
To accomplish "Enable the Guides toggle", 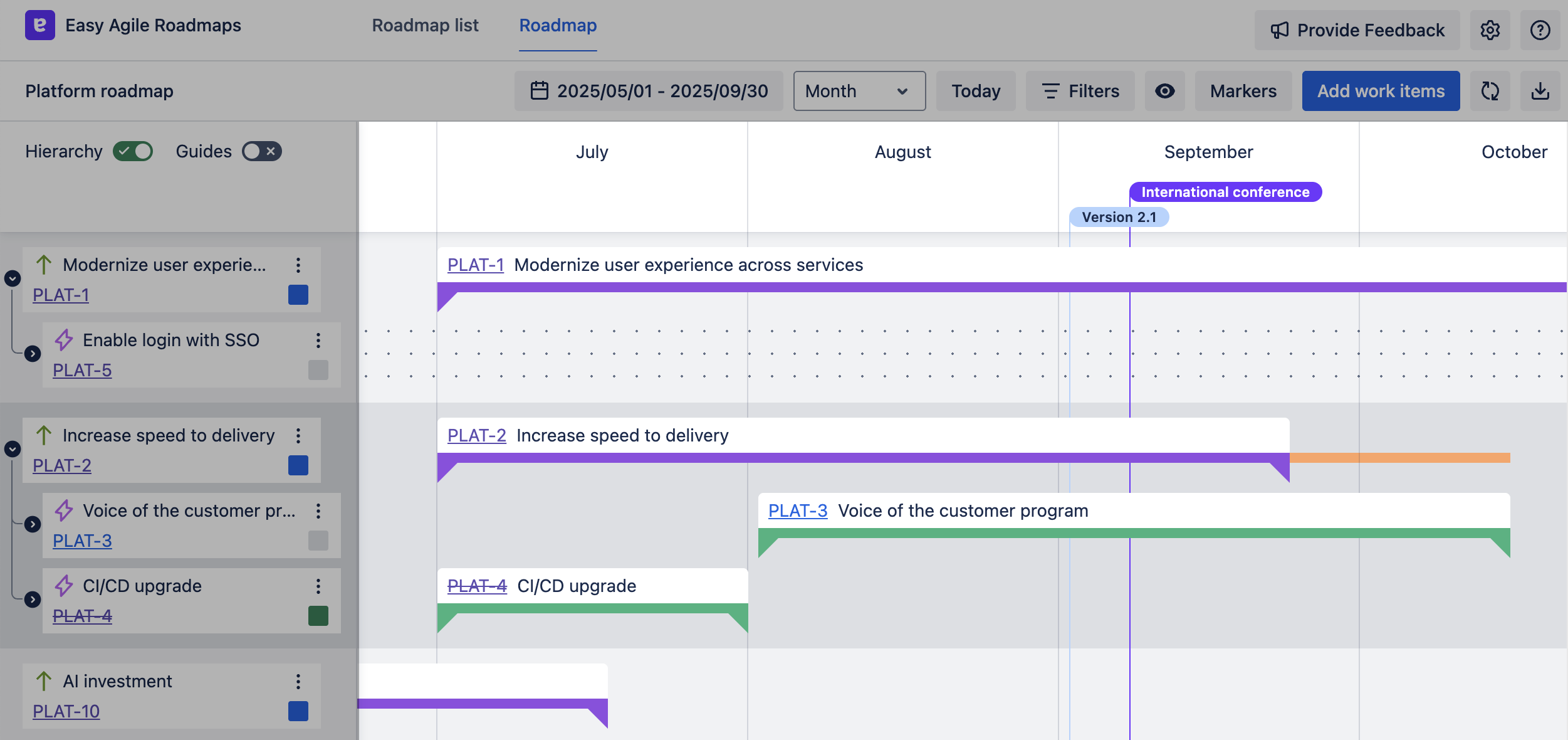I will pos(261,151).
